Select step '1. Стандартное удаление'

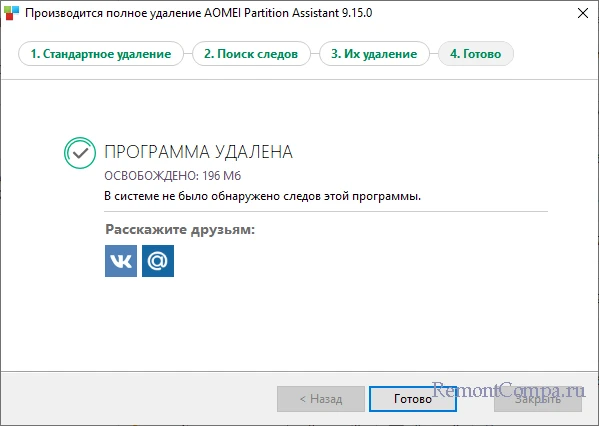click(x=101, y=54)
